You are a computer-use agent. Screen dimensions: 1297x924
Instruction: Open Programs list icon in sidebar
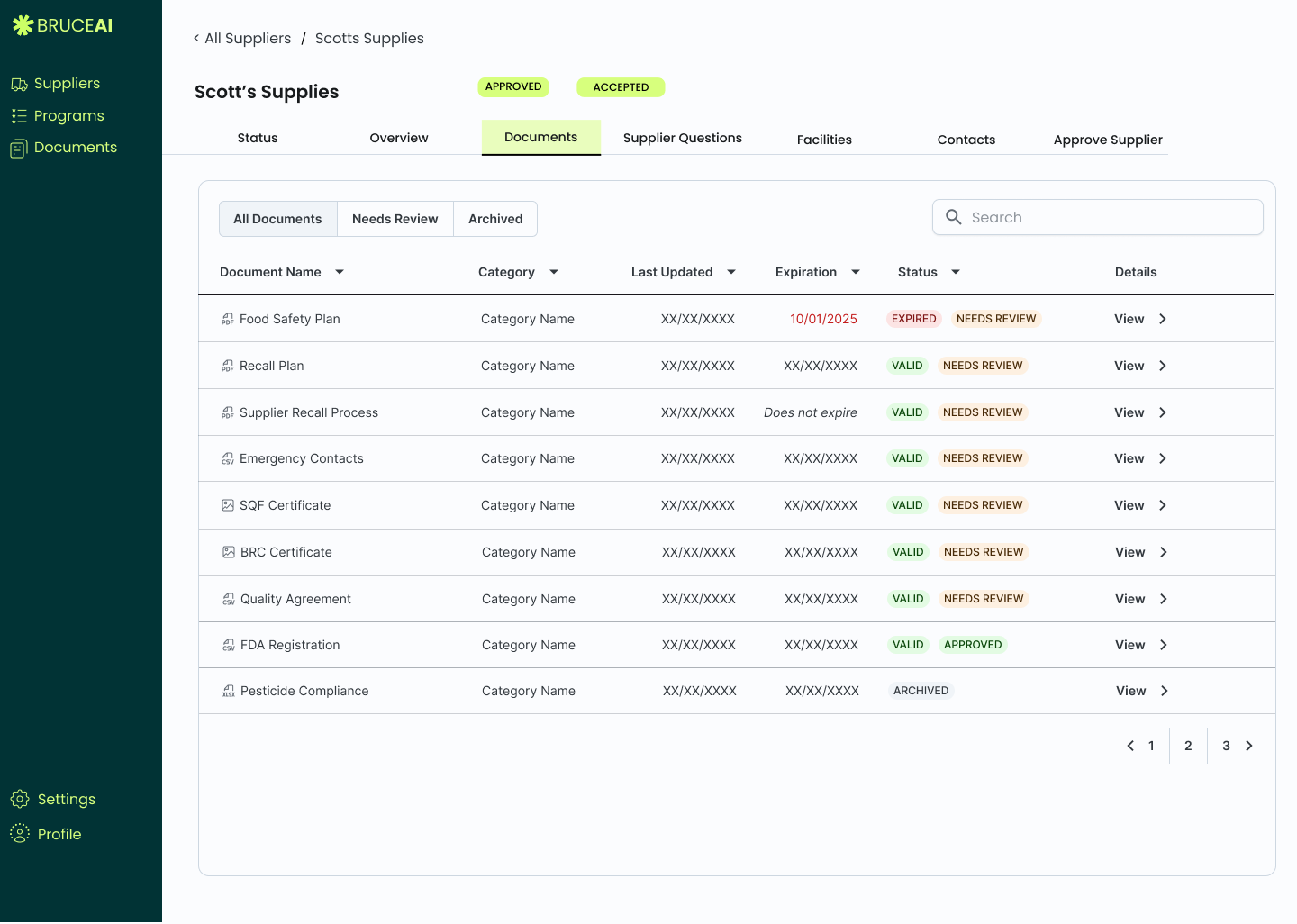(x=19, y=116)
